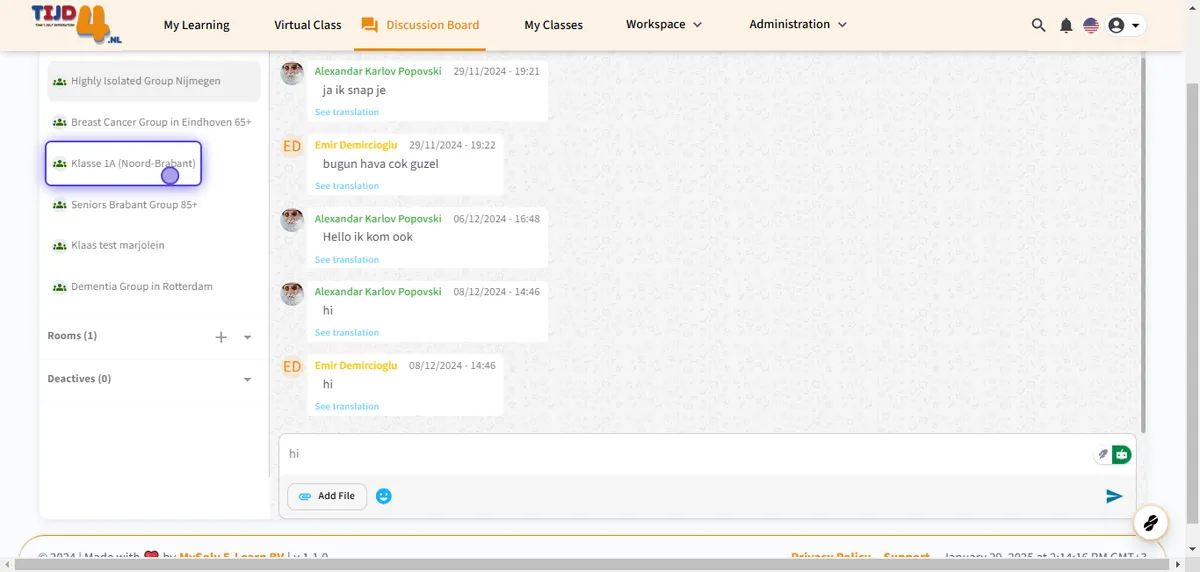The height and width of the screenshot is (572, 1200).
Task: Send the message with paper plane icon
Action: coord(1114,496)
